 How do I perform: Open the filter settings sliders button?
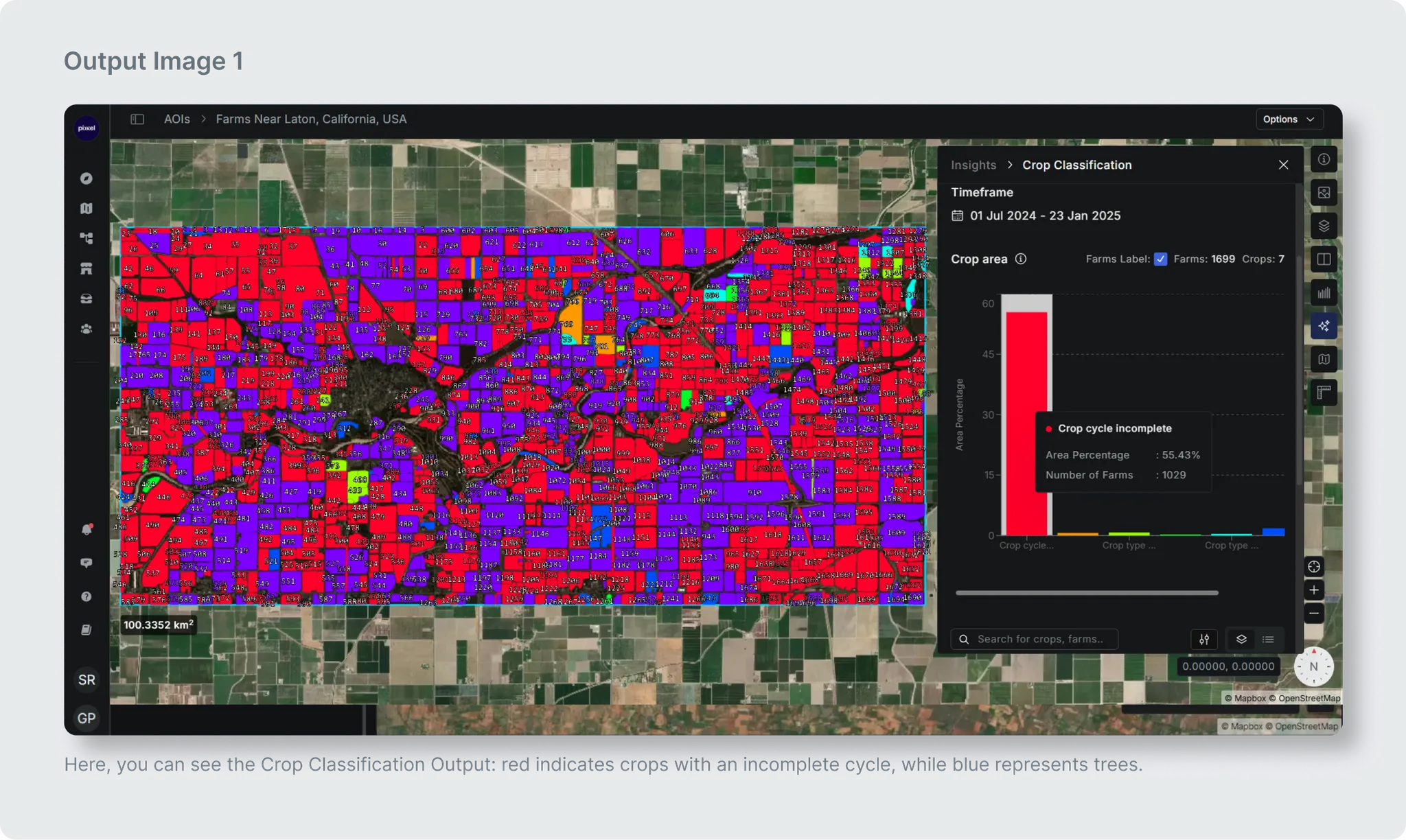click(1204, 640)
